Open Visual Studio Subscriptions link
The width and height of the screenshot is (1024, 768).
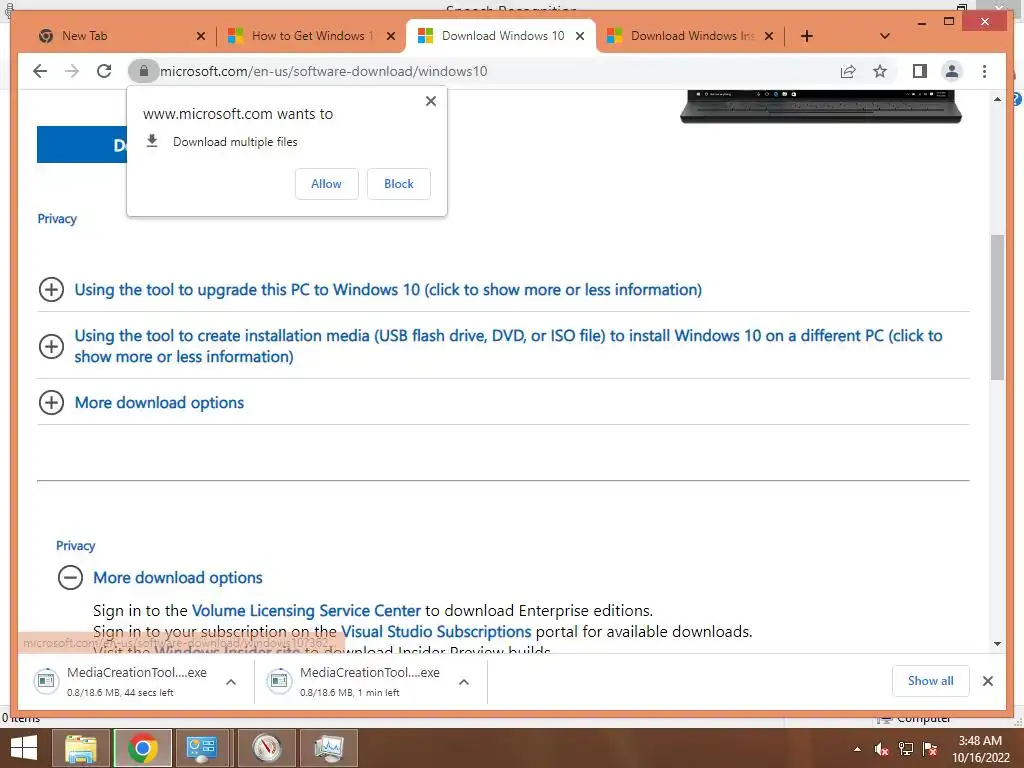436,632
